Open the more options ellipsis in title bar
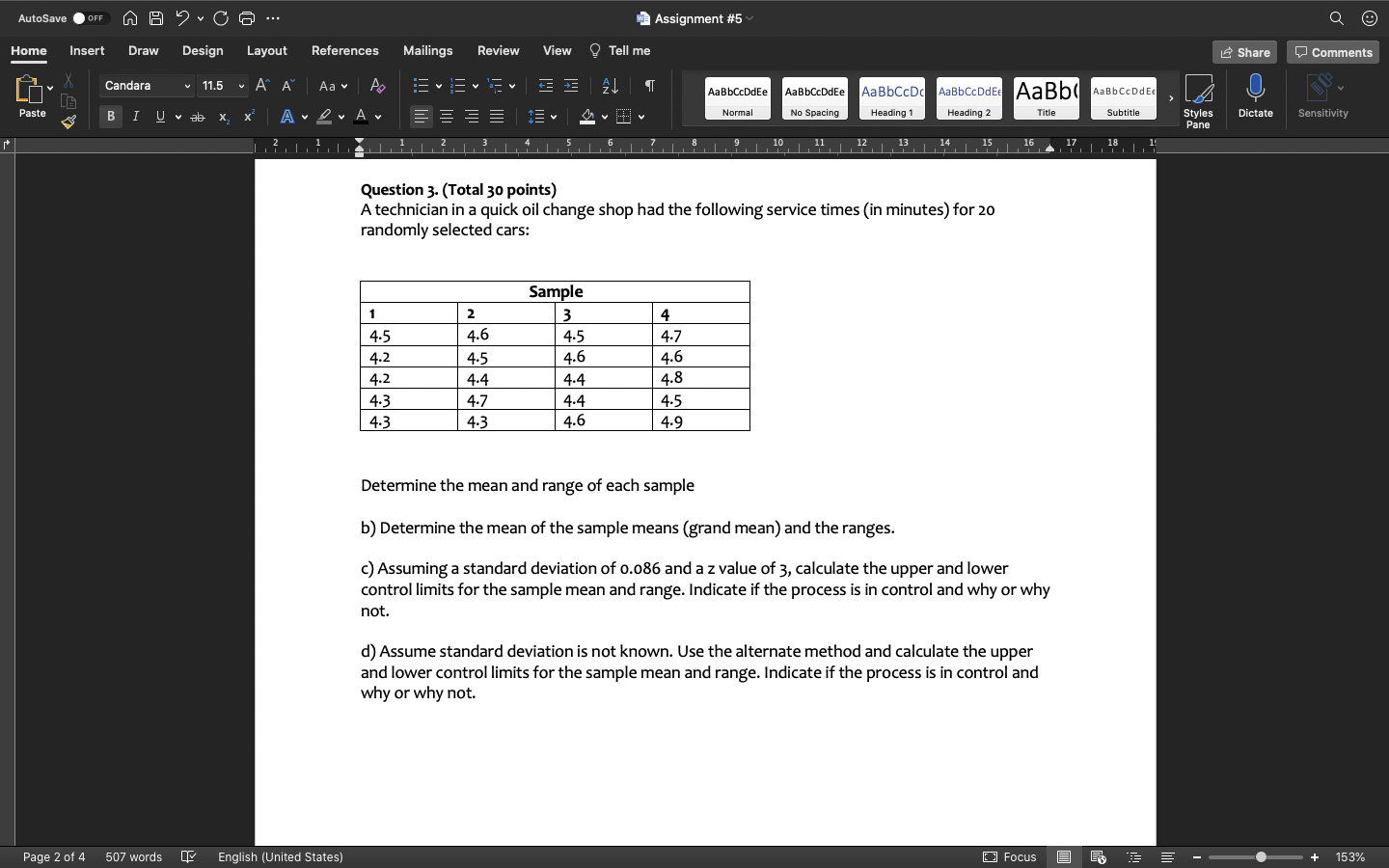 (273, 18)
